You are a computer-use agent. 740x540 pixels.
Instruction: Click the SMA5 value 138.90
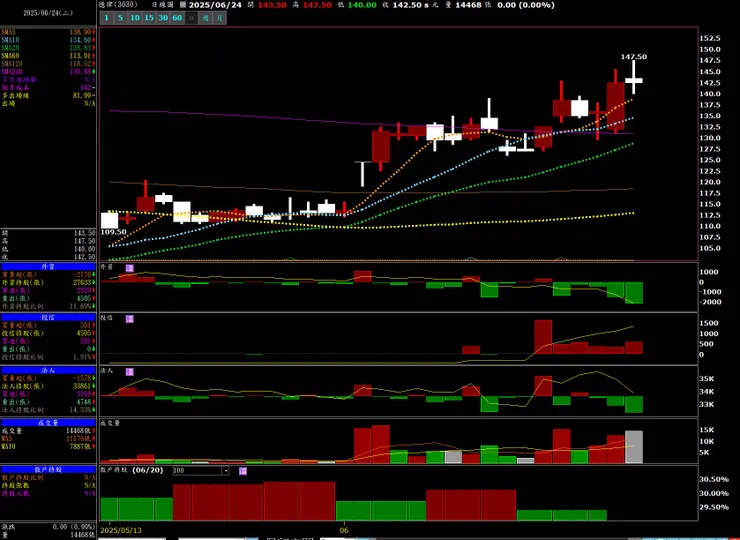80,32
